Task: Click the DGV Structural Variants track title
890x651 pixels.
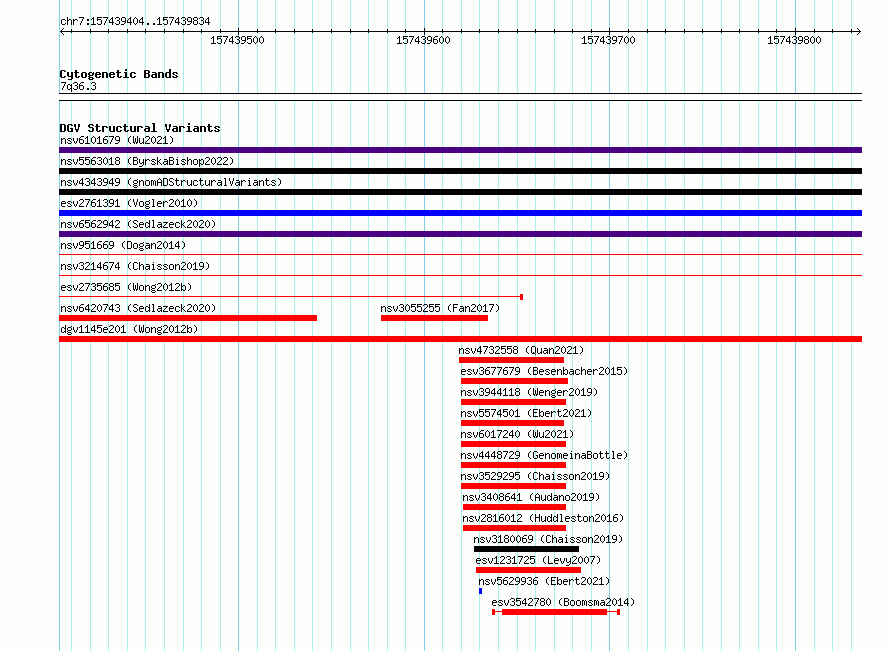Action: pos(140,128)
